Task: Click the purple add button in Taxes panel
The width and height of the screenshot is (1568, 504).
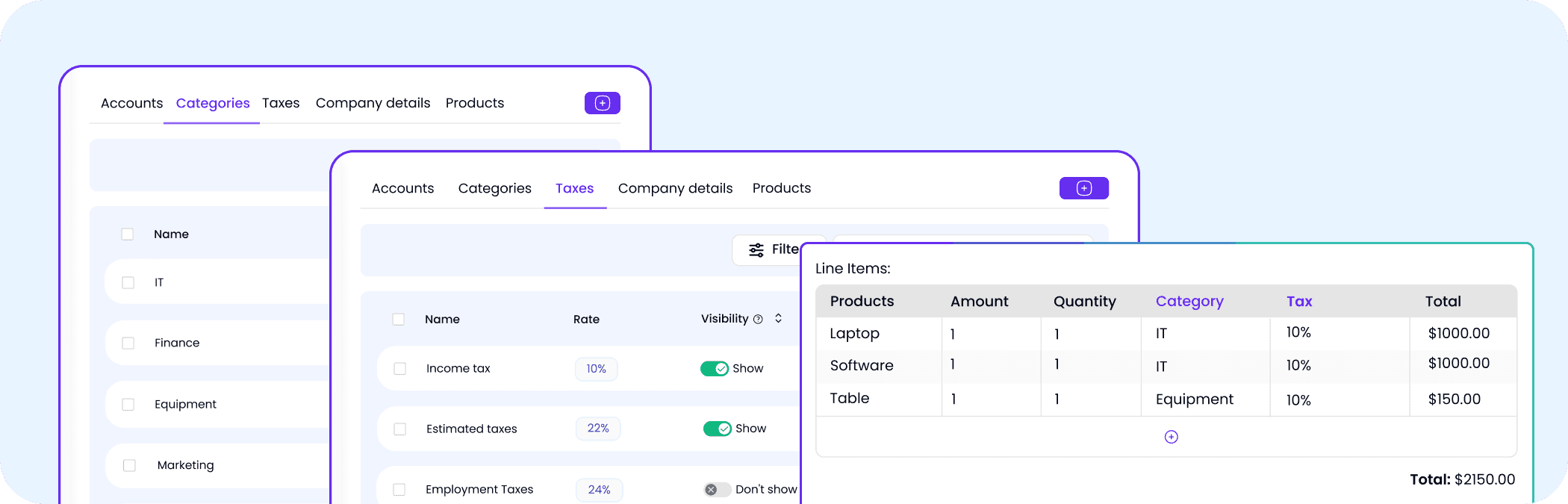Action: [1083, 188]
